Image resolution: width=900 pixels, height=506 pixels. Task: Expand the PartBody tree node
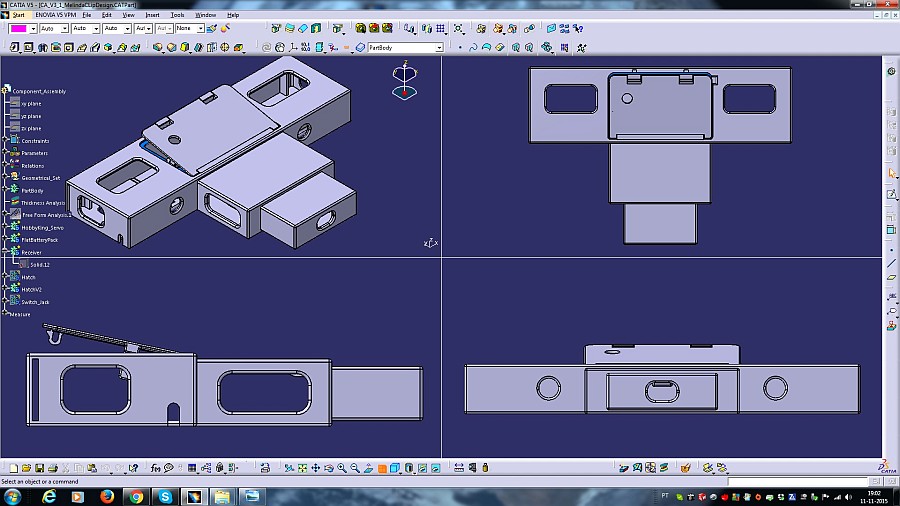click(5, 189)
